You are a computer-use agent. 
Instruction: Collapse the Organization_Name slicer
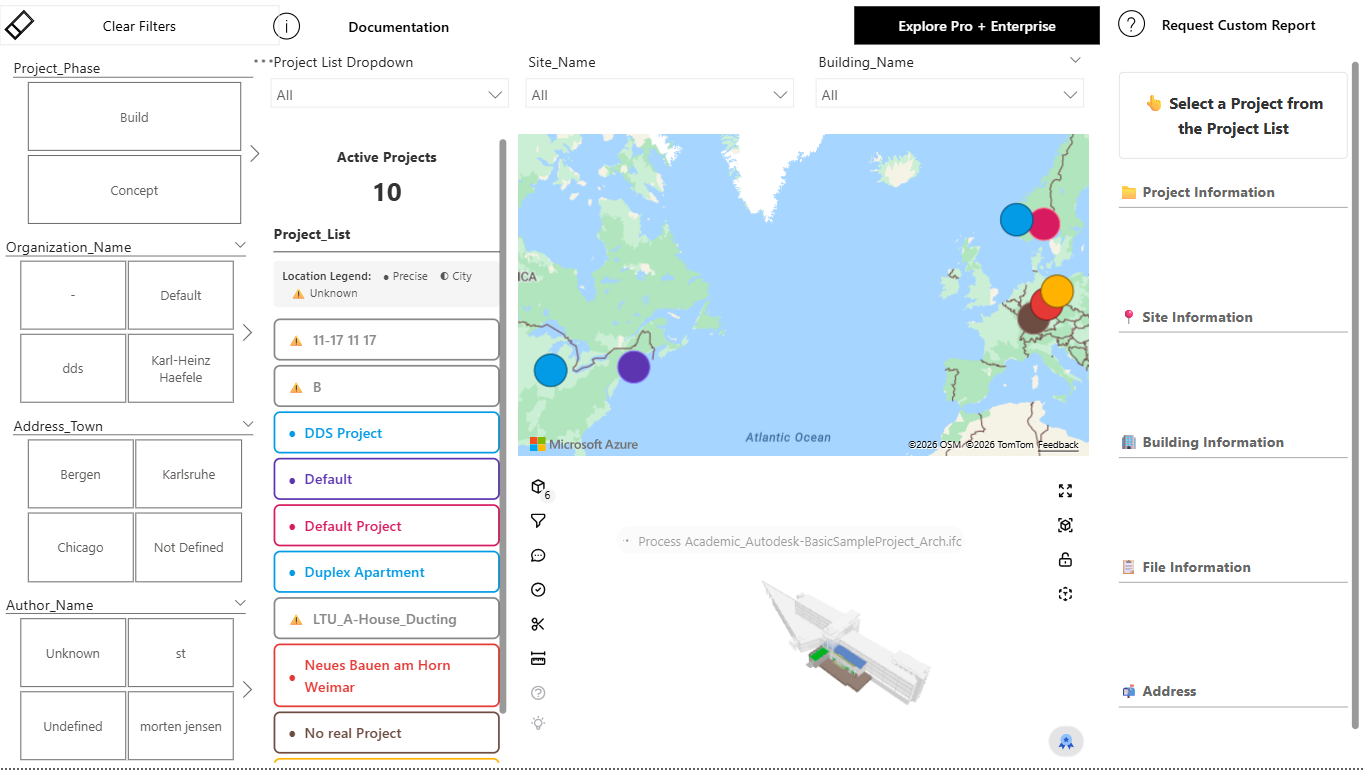click(239, 243)
